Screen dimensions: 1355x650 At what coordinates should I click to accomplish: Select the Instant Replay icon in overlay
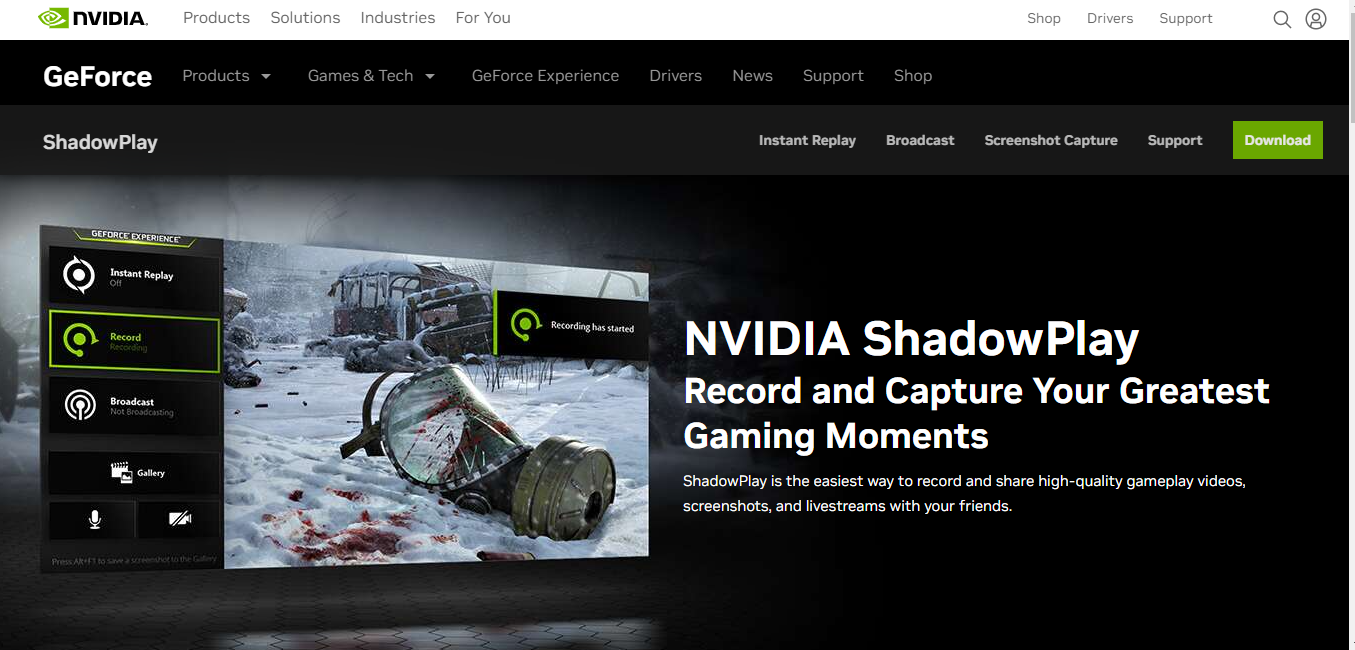(78, 275)
